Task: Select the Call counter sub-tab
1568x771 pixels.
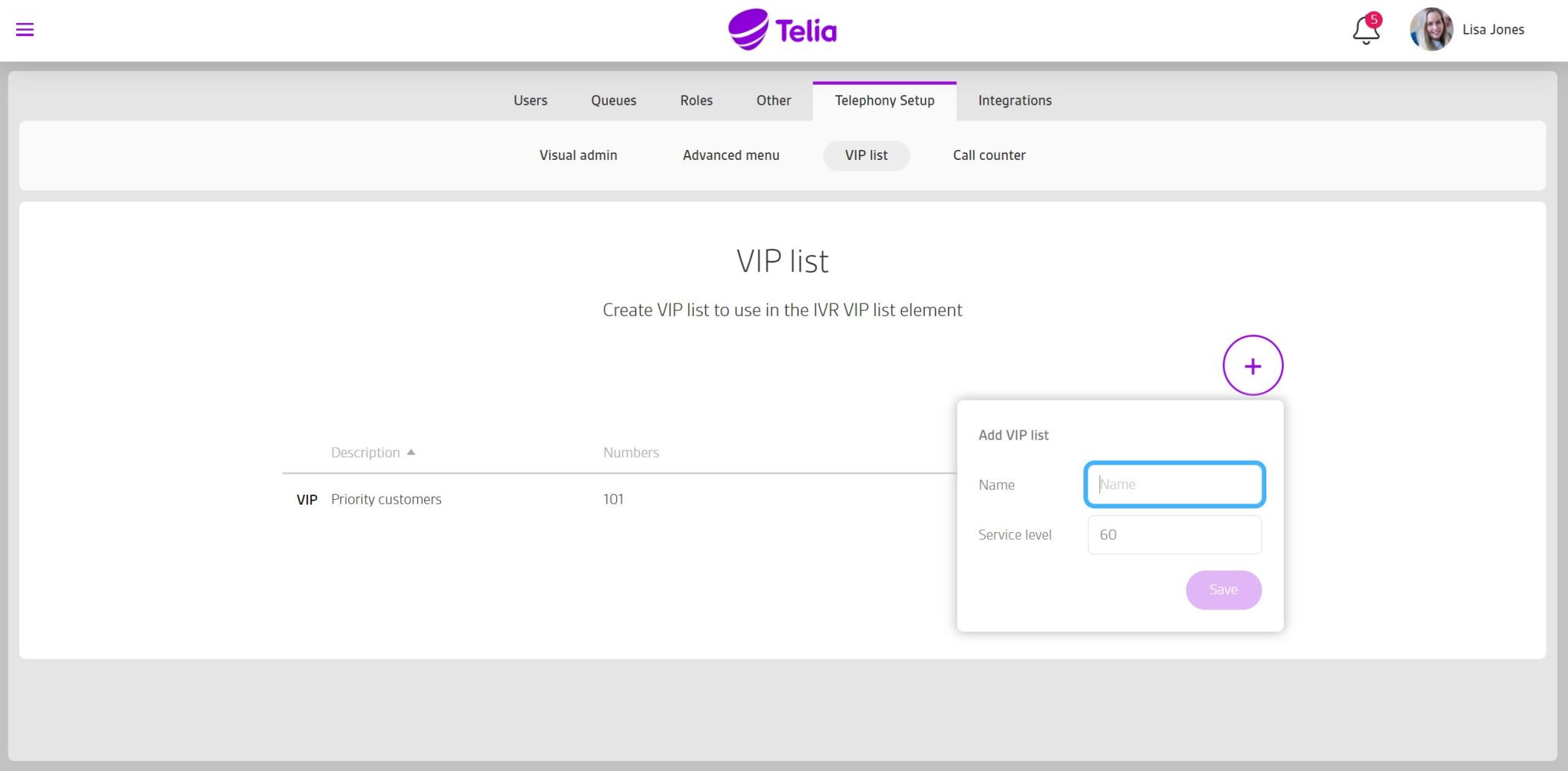Action: point(989,155)
